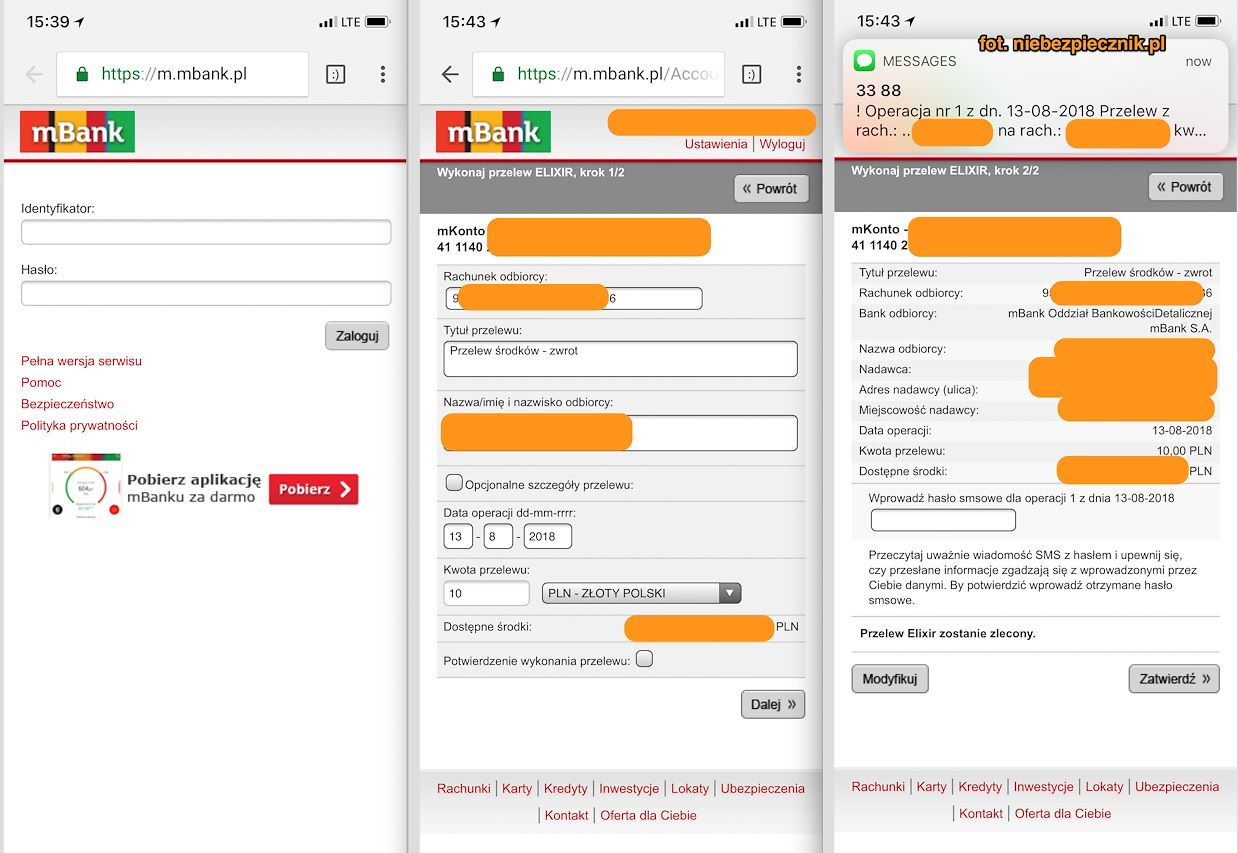
Task: Focus the Identyfikator input field
Action: (x=206, y=232)
